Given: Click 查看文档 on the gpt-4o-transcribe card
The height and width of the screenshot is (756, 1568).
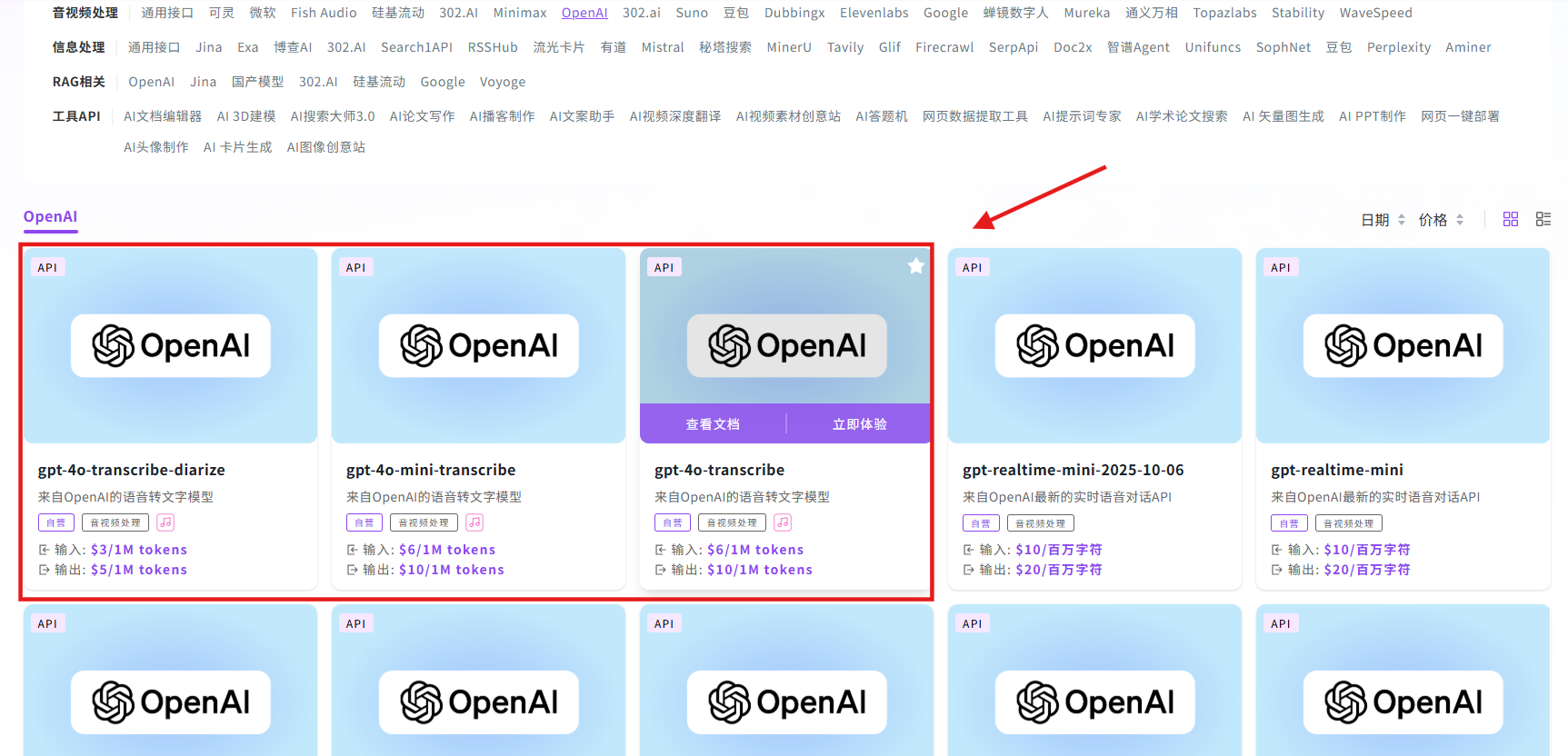Looking at the screenshot, I should (x=713, y=424).
